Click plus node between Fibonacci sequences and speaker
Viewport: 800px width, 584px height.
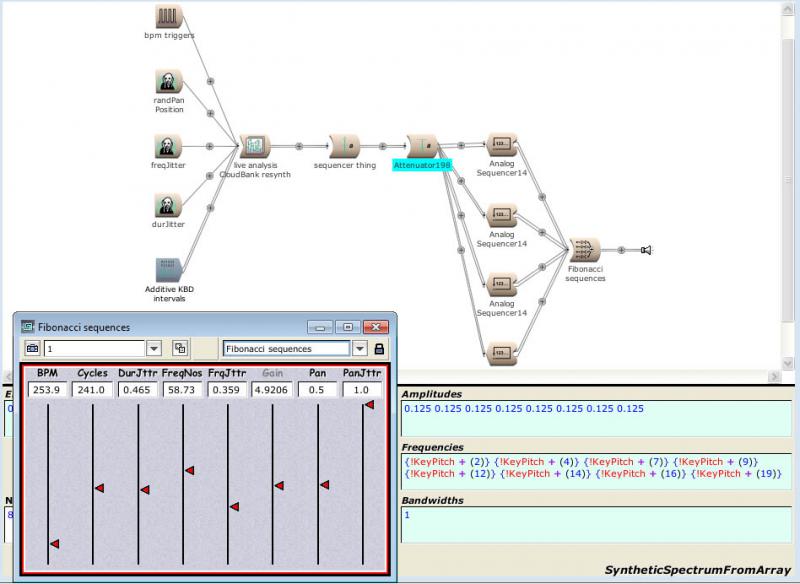621,250
